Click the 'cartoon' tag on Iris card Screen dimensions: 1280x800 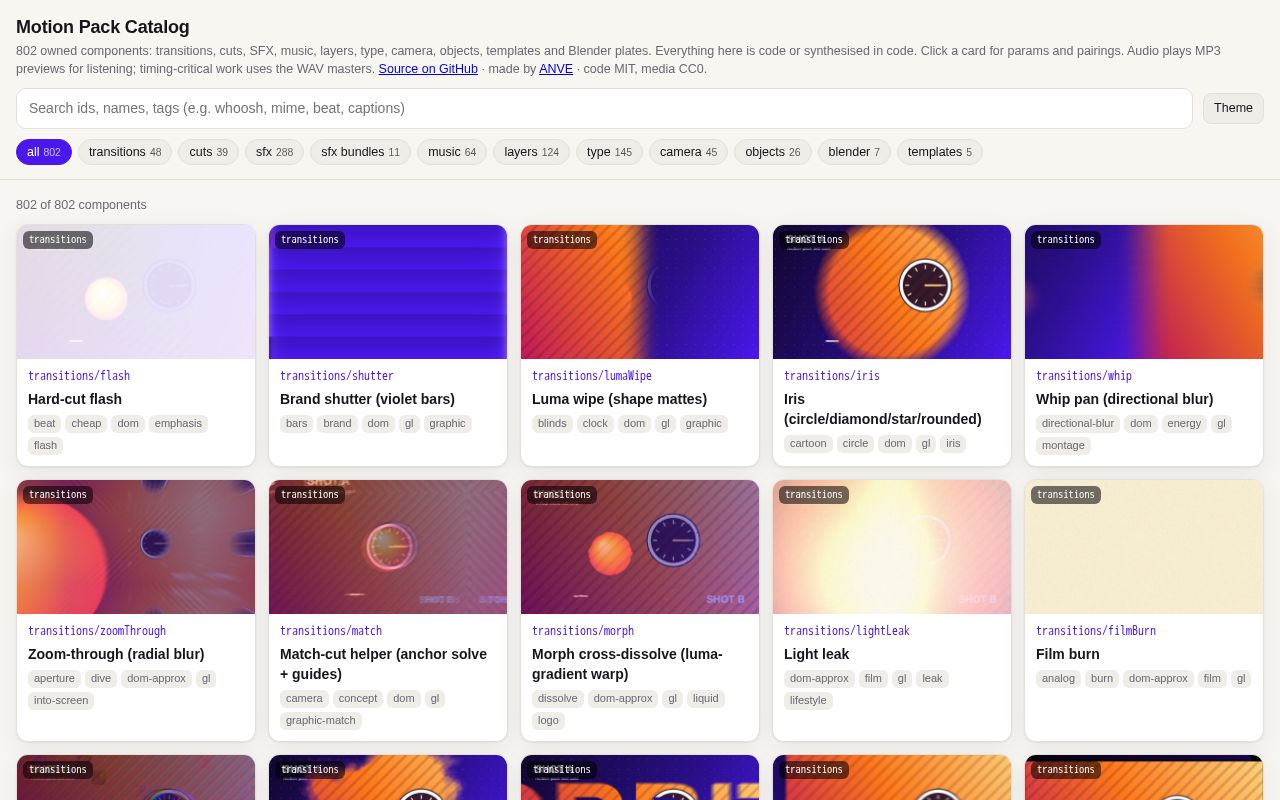[x=808, y=444]
